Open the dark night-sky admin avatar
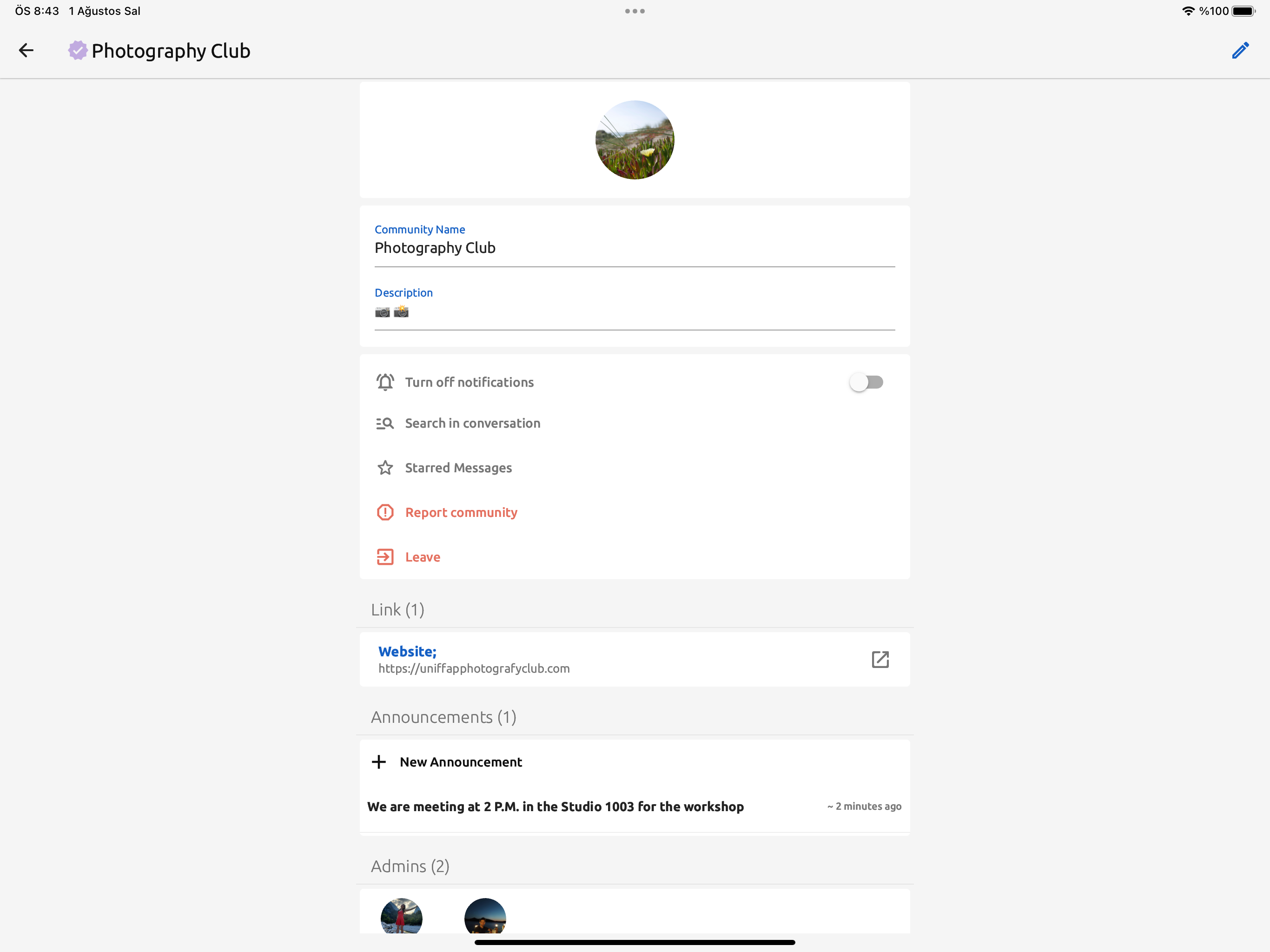Viewport: 1270px width, 952px height. click(485, 916)
